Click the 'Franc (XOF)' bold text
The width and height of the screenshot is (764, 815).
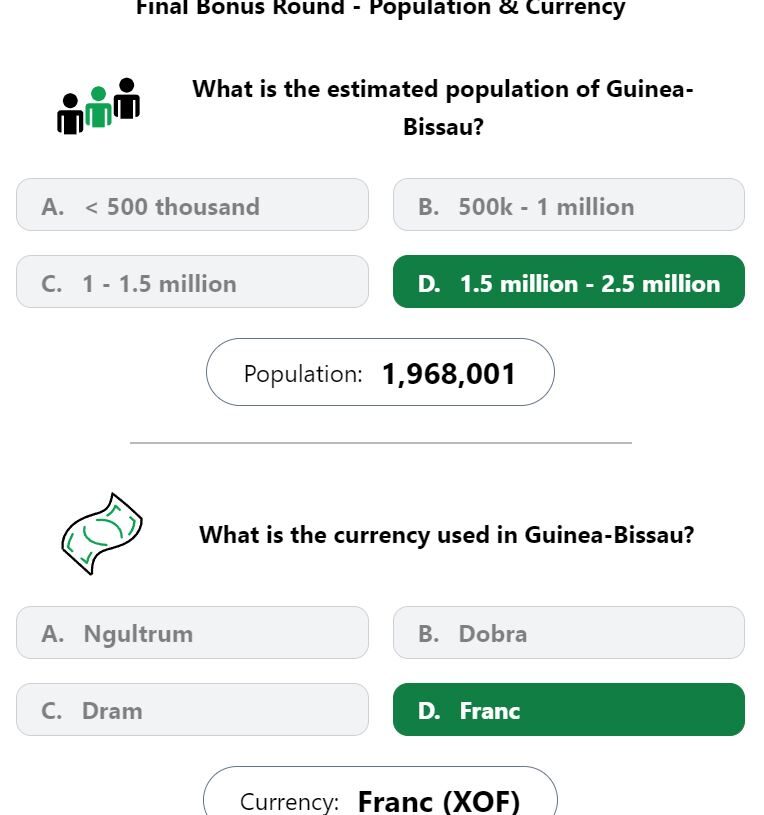[x=438, y=801]
